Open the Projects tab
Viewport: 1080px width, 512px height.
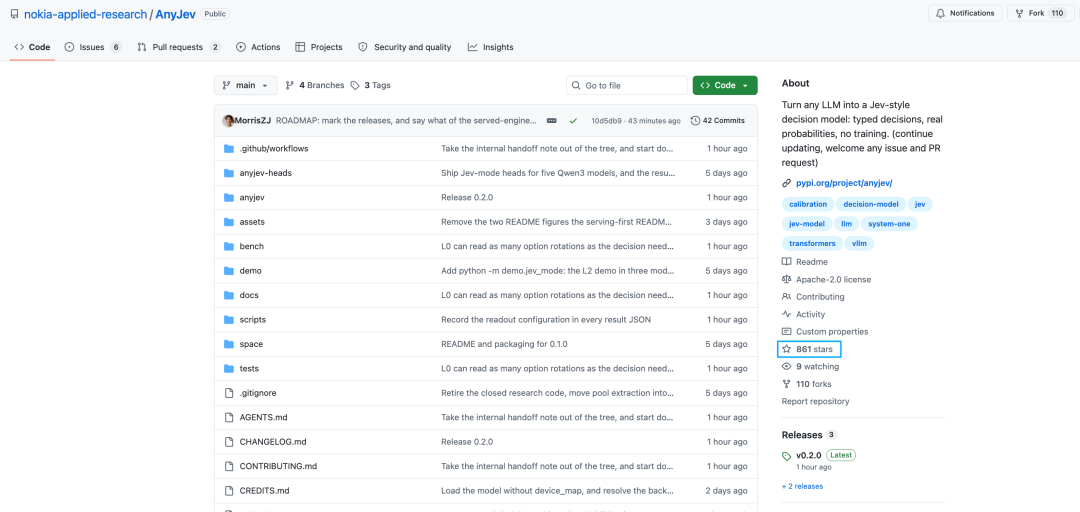pyautogui.click(x=319, y=47)
